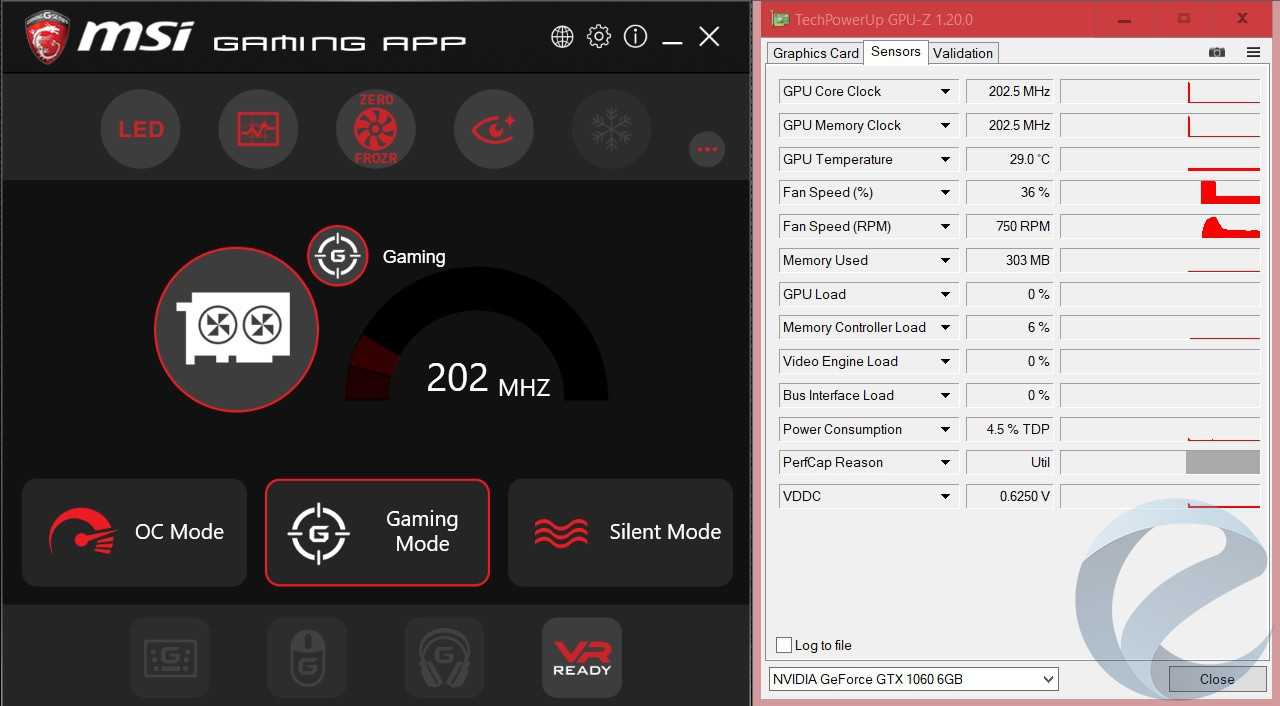This screenshot has width=1280, height=706.
Task: Open the NVIDIA GeForce GTX 1060 selector
Action: pyautogui.click(x=913, y=679)
